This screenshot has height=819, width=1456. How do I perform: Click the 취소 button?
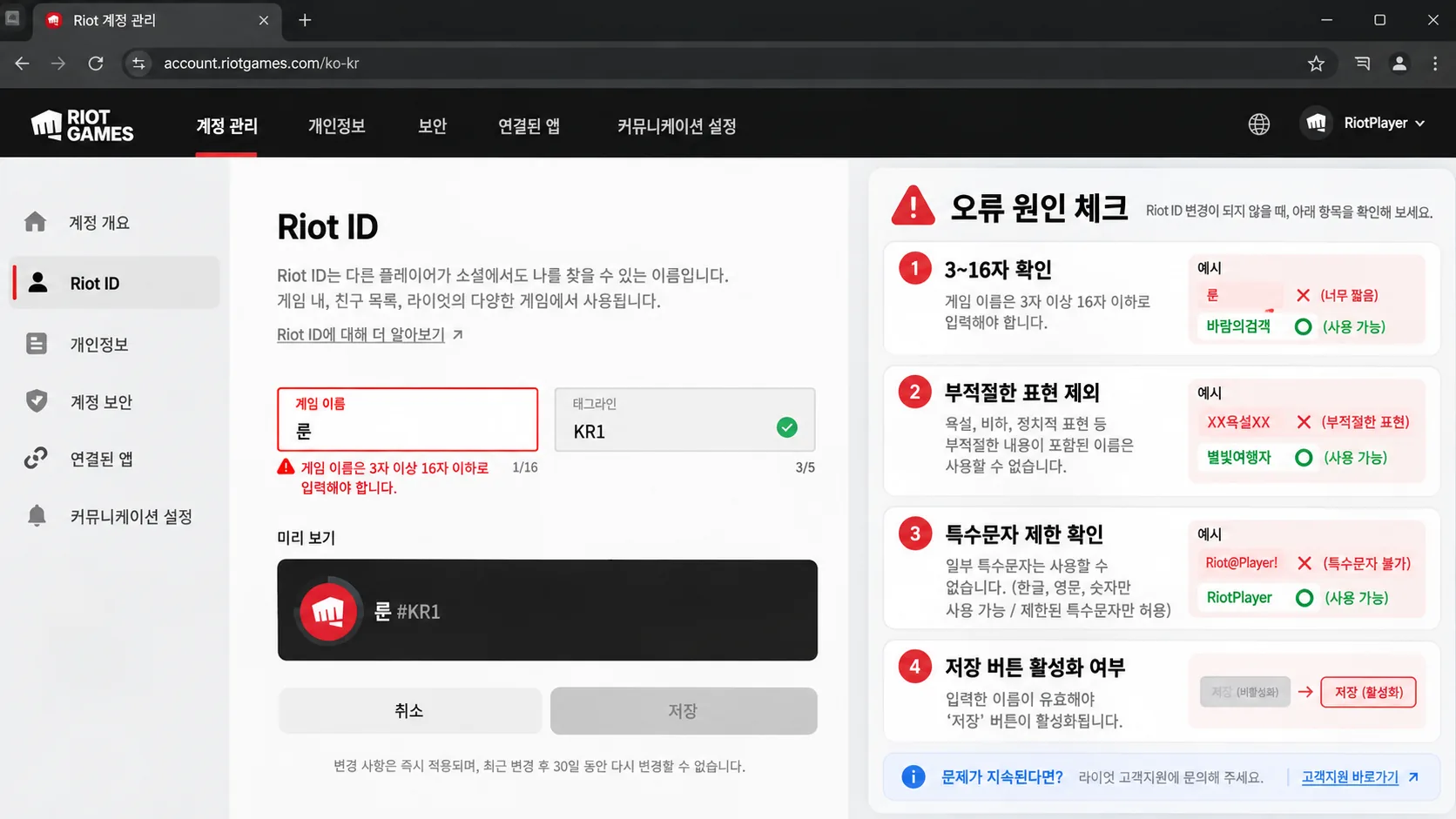pyautogui.click(x=409, y=711)
